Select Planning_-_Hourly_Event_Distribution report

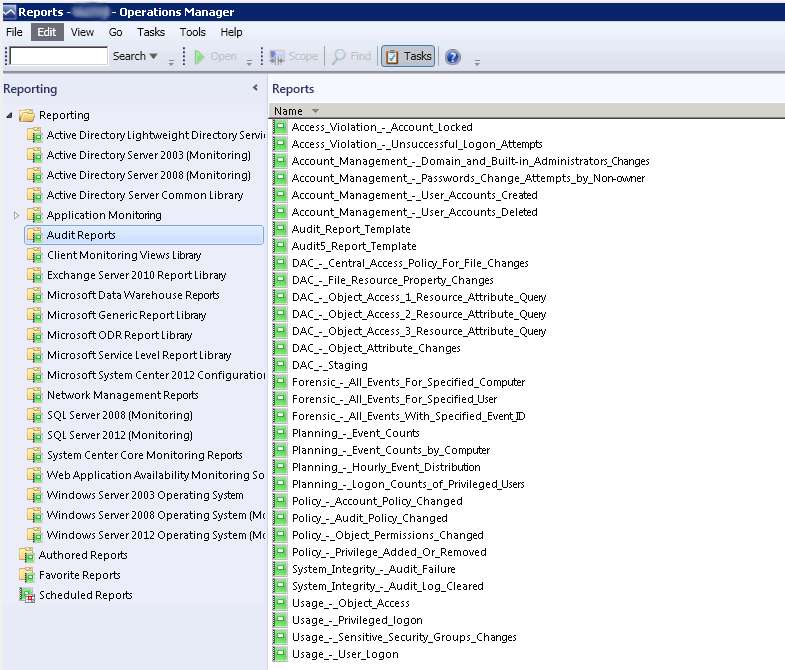(x=386, y=468)
